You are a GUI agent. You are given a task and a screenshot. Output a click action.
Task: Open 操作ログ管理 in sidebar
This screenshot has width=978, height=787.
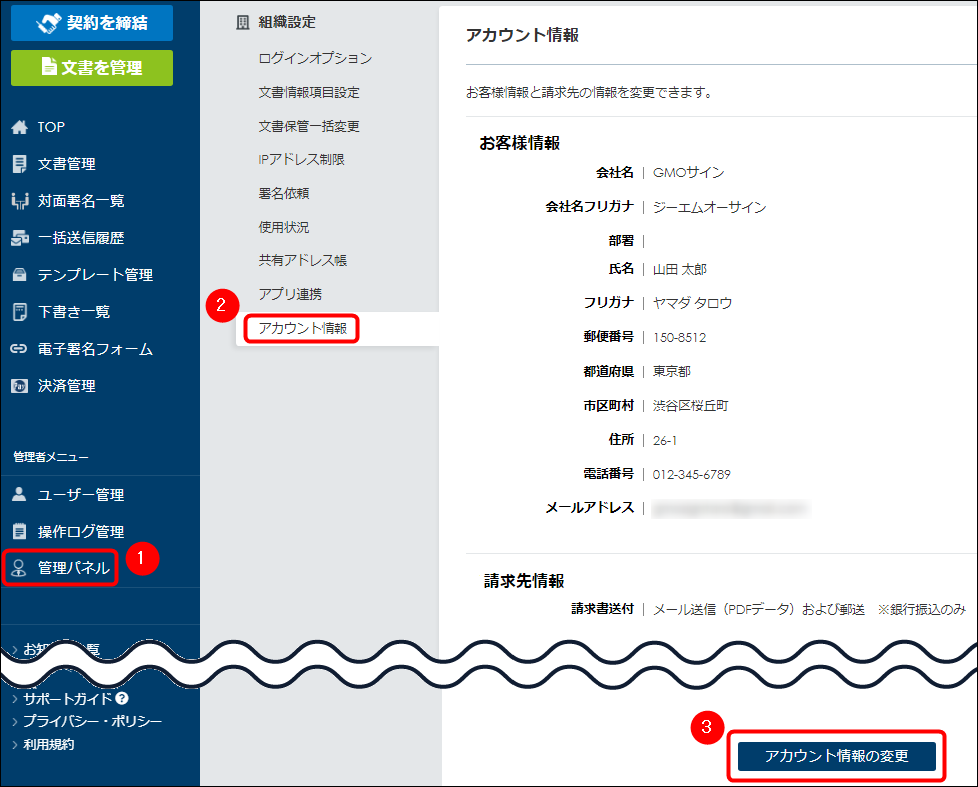point(80,532)
